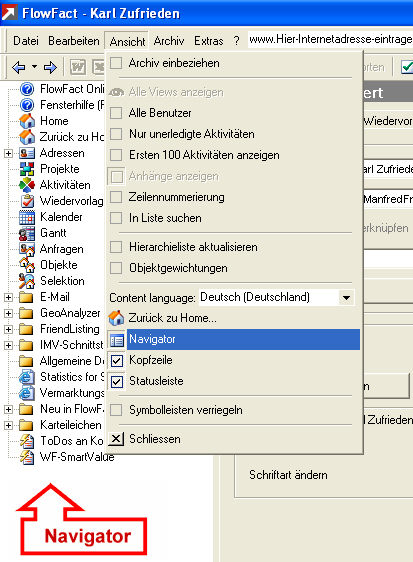413x562 pixels.
Task: Select the Aktivitäten icon in navigator
Action: 27,185
